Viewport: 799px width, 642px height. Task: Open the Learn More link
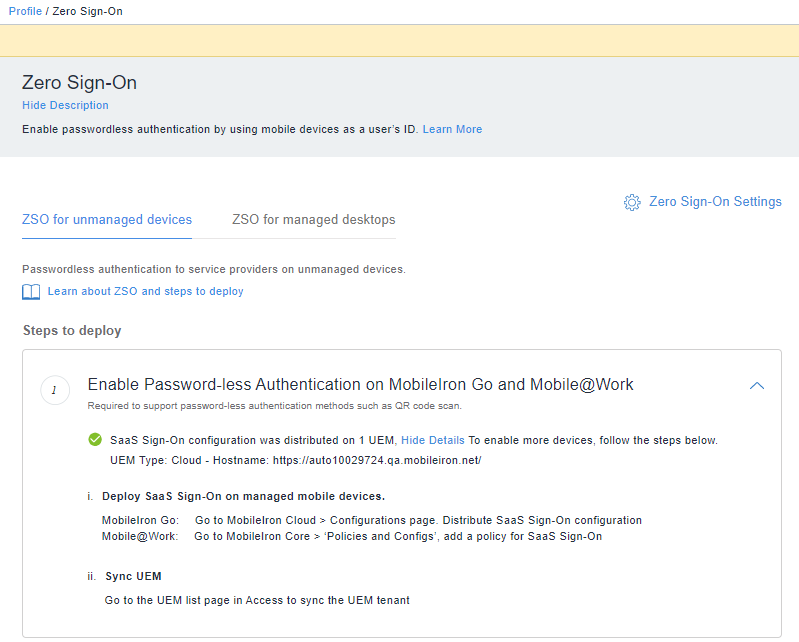point(452,129)
